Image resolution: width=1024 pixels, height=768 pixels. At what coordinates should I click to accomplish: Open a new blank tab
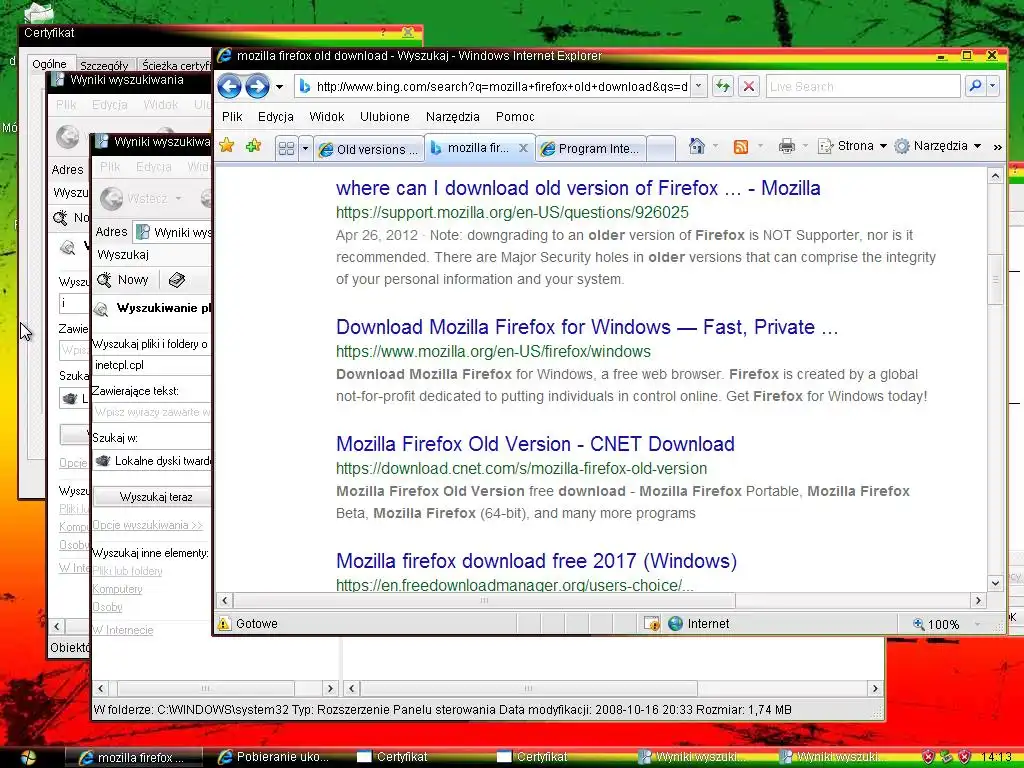click(x=661, y=149)
